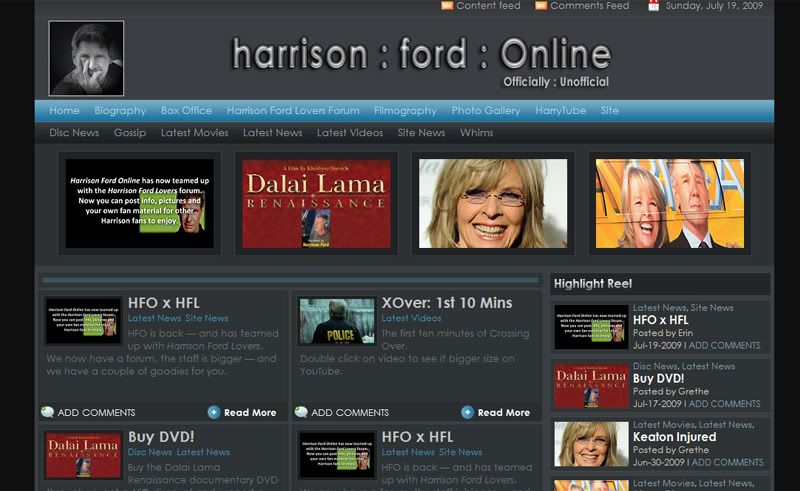Viewport: 800px width, 491px height.
Task: Select the Disc News category
Action: [x=74, y=133]
